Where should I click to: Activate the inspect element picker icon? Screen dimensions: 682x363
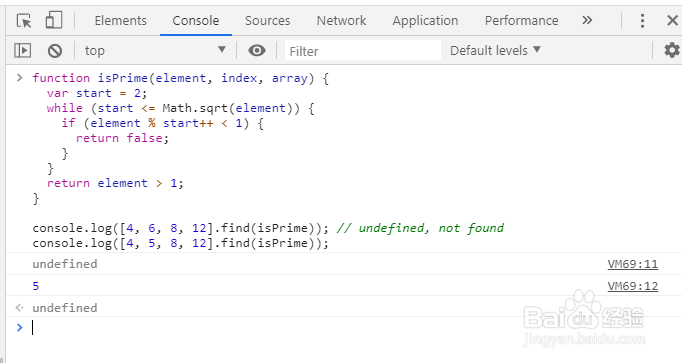24,20
